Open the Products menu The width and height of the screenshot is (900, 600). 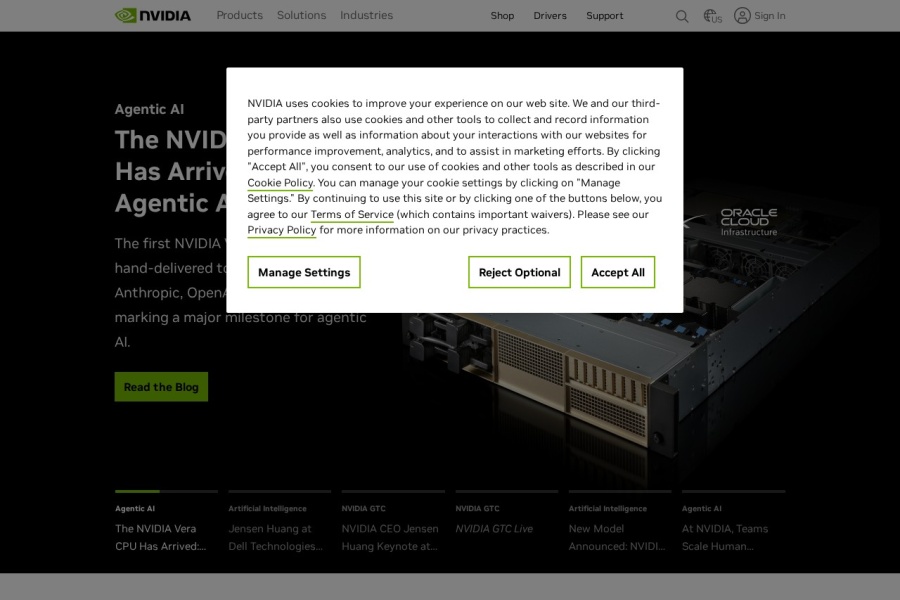coord(239,16)
